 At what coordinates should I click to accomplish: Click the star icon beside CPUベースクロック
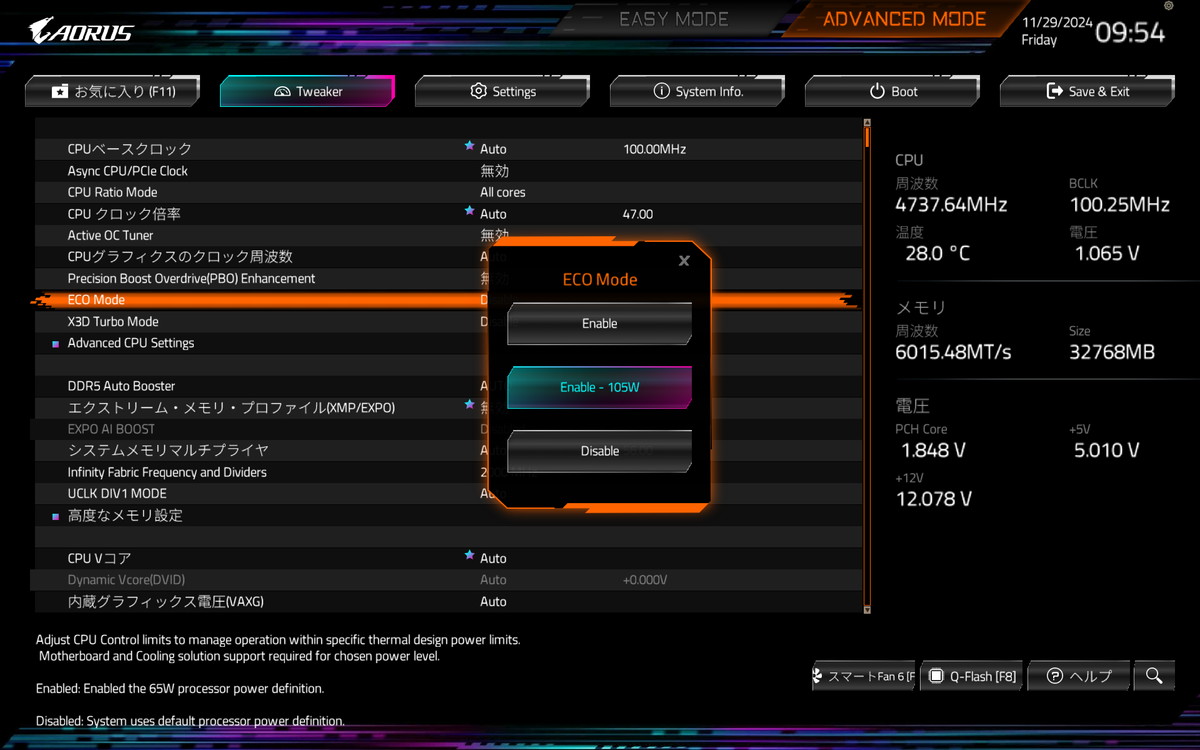click(x=469, y=147)
